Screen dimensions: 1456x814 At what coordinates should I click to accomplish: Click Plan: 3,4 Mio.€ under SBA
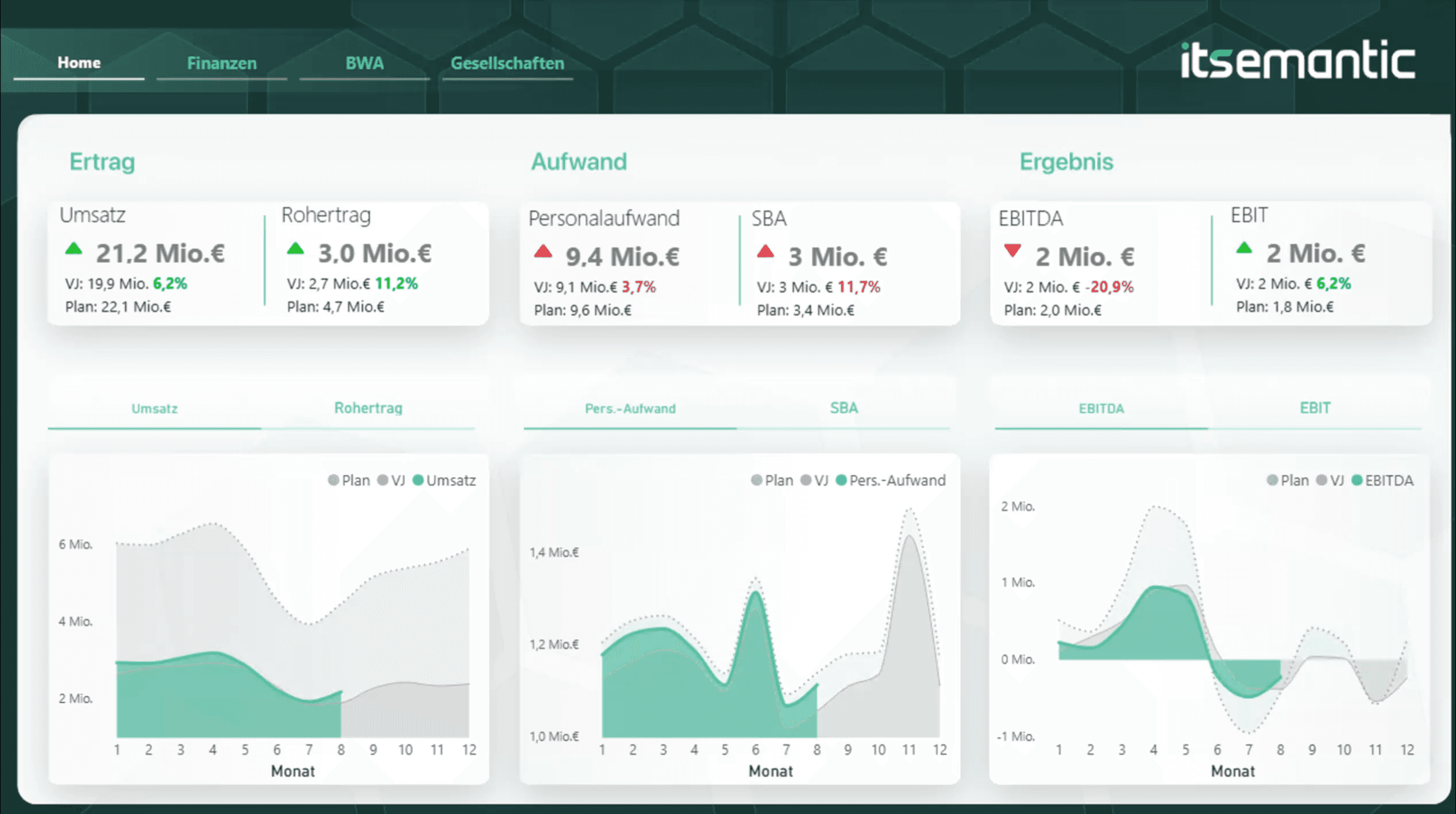pyautogui.click(x=806, y=310)
